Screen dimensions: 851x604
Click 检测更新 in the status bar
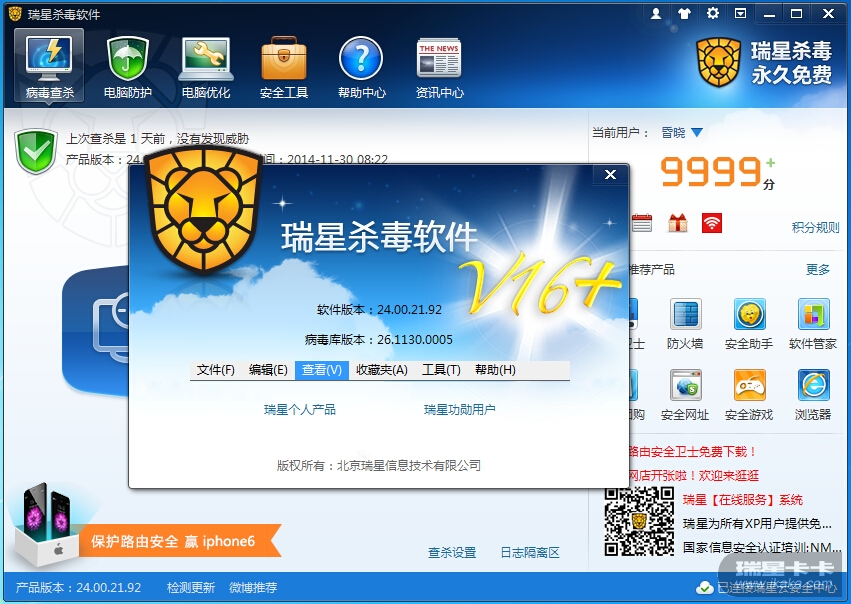coord(190,587)
